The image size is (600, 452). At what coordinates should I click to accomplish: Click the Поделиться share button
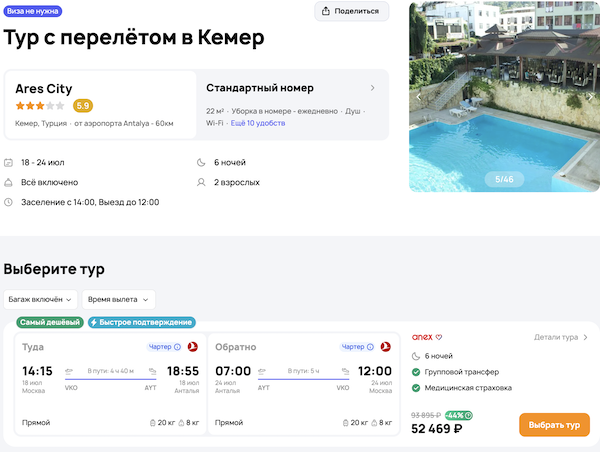click(351, 11)
